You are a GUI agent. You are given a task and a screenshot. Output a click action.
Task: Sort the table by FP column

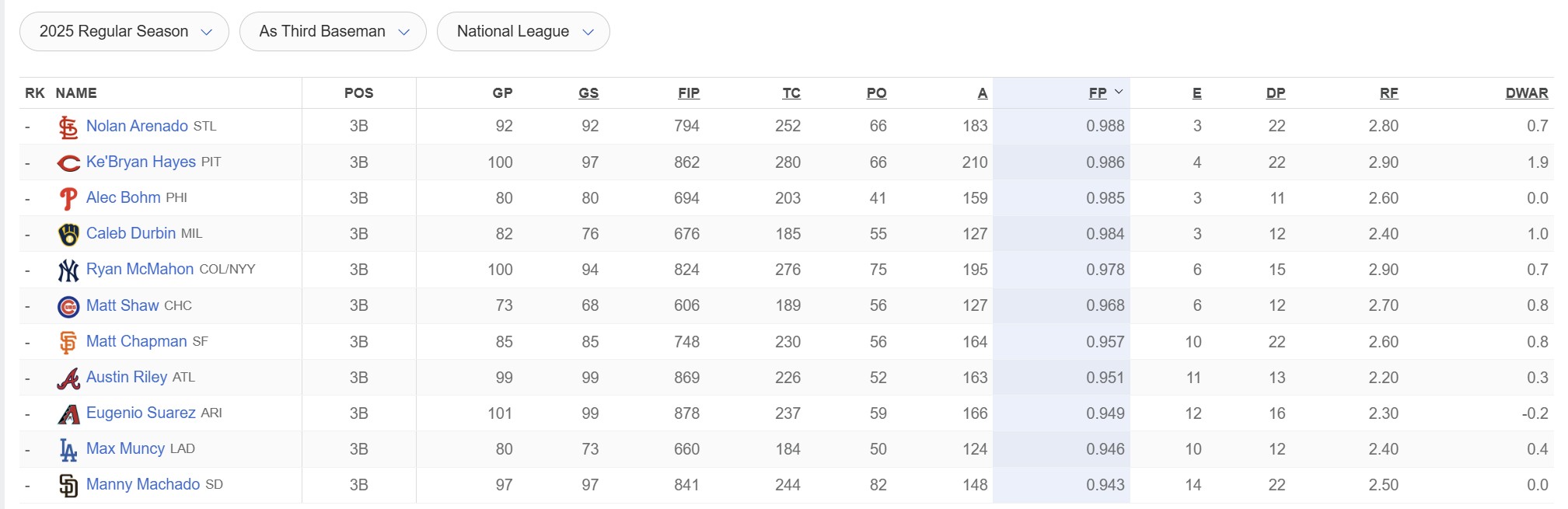point(1098,93)
